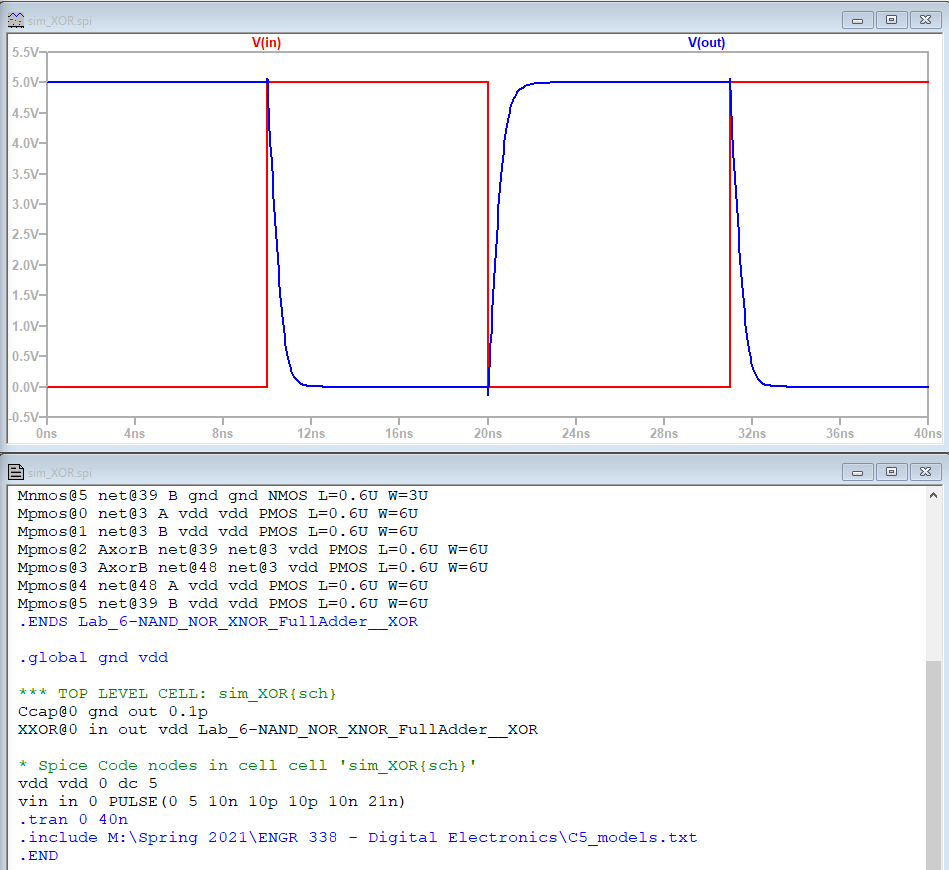Click the Mpmos@3 AxorB netlist line
Screen dimensions: 949x870
253,568
